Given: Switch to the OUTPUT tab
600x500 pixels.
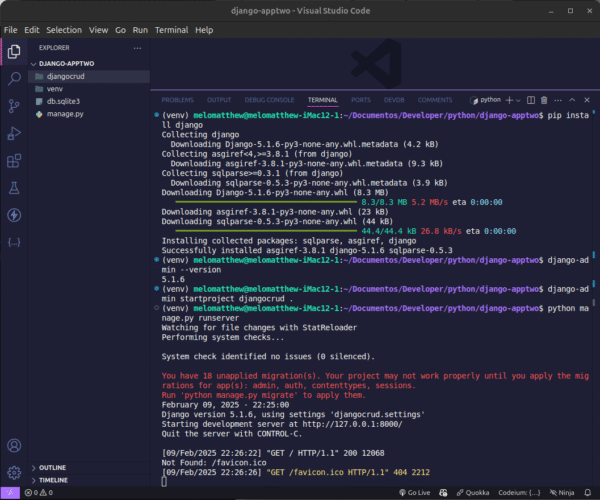Looking at the screenshot, I should (219, 100).
